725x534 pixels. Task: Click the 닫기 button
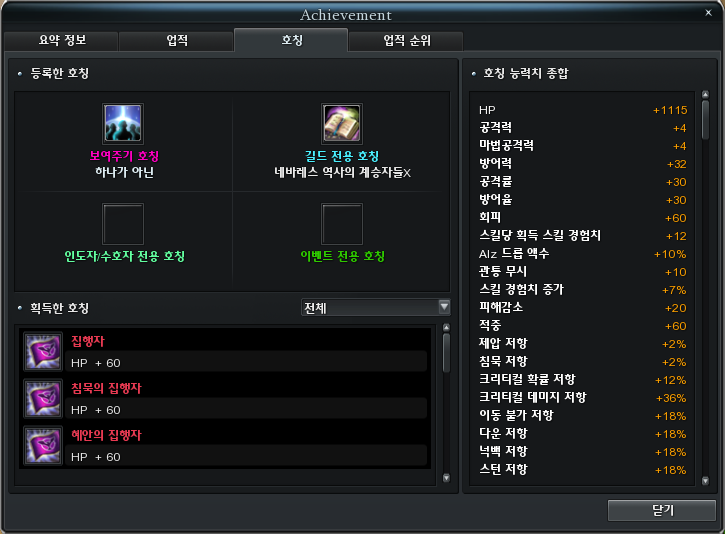(662, 510)
